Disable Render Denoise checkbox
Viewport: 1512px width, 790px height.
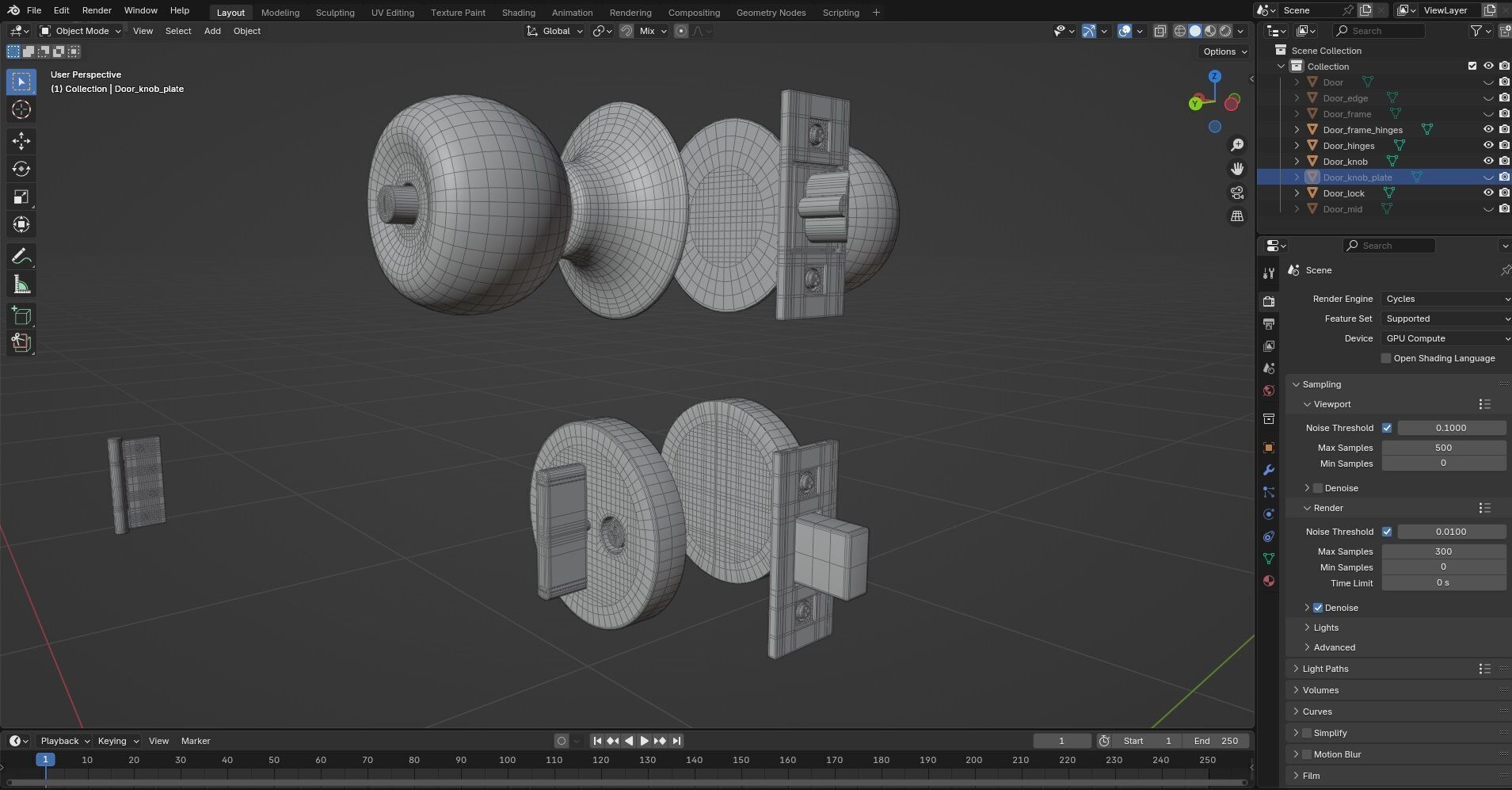click(x=1318, y=608)
